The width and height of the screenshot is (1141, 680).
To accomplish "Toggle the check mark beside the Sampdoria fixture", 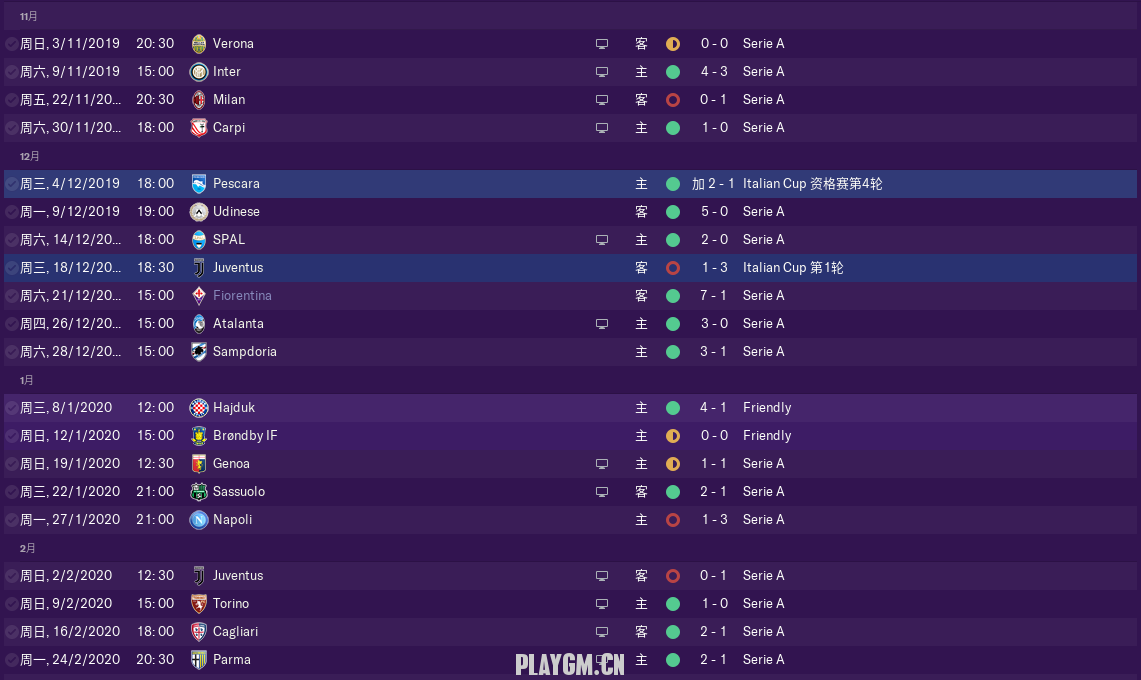I will point(11,352).
